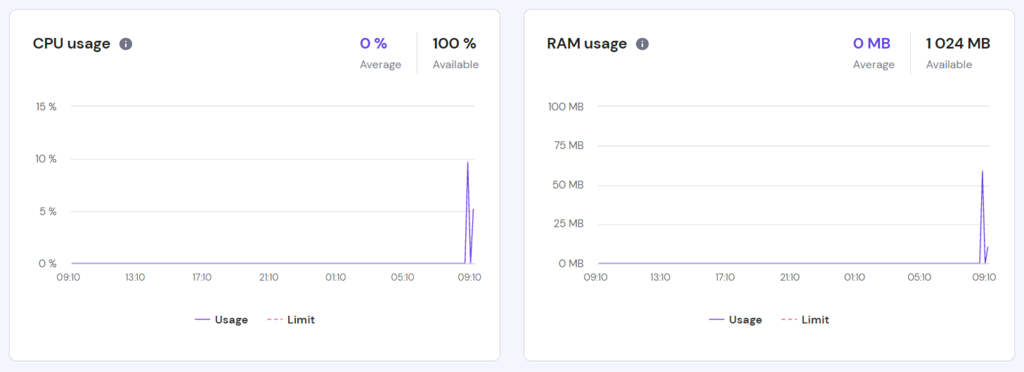Click the 05:10 label on RAM chart
This screenshot has height=372, width=1024.
tap(920, 277)
